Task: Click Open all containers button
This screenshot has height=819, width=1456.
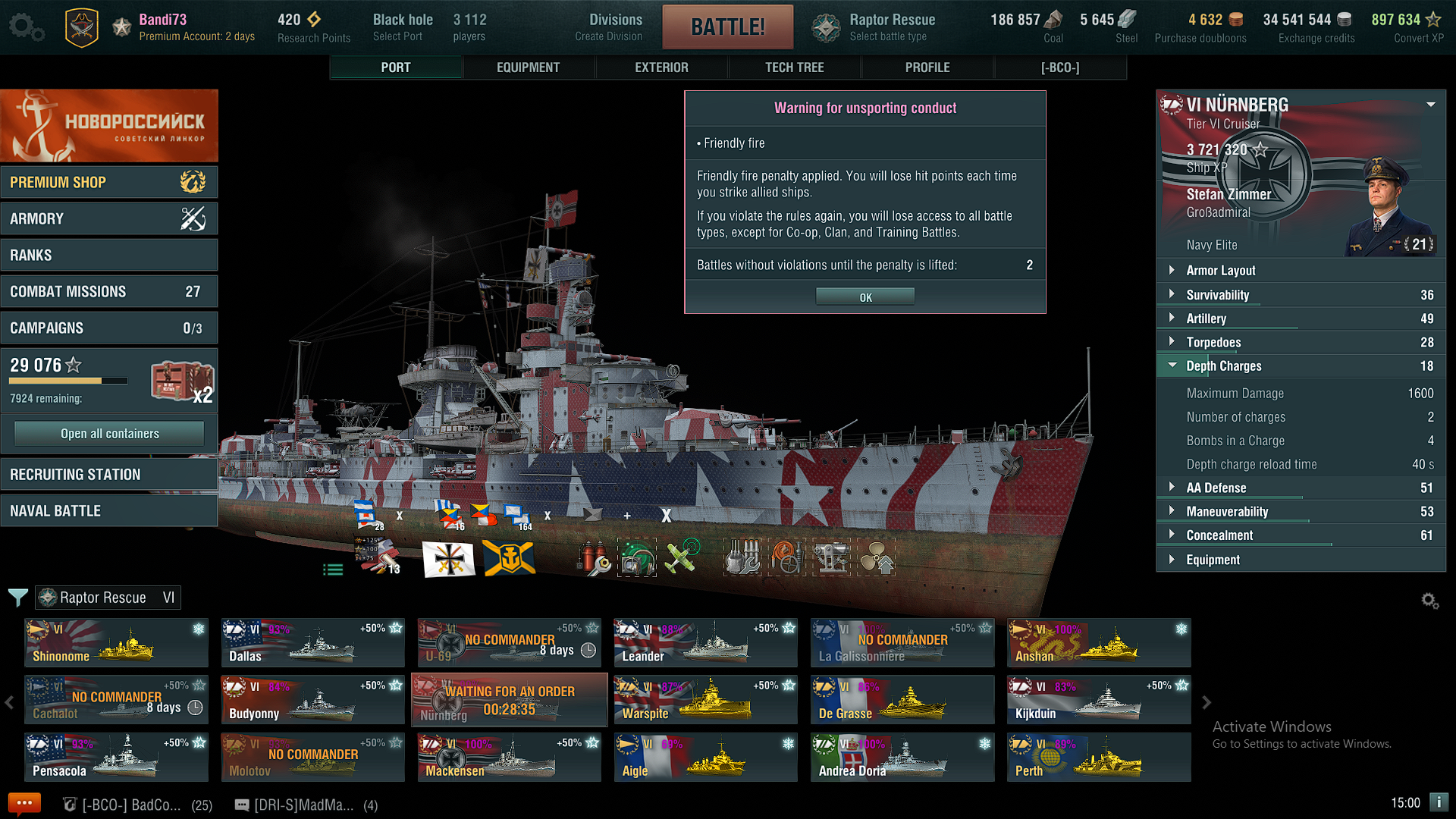Action: (x=109, y=434)
